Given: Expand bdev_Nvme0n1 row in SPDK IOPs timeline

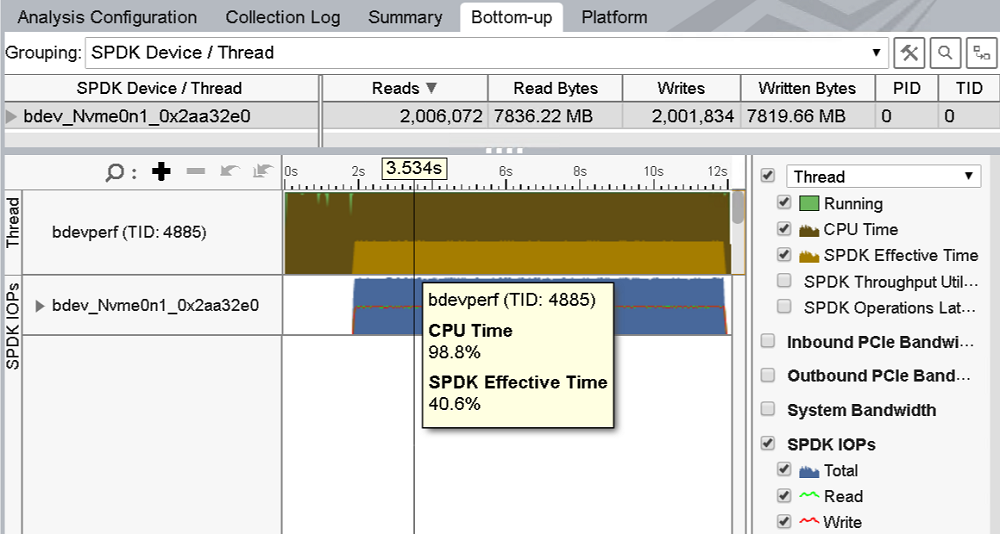Looking at the screenshot, I should [40, 305].
